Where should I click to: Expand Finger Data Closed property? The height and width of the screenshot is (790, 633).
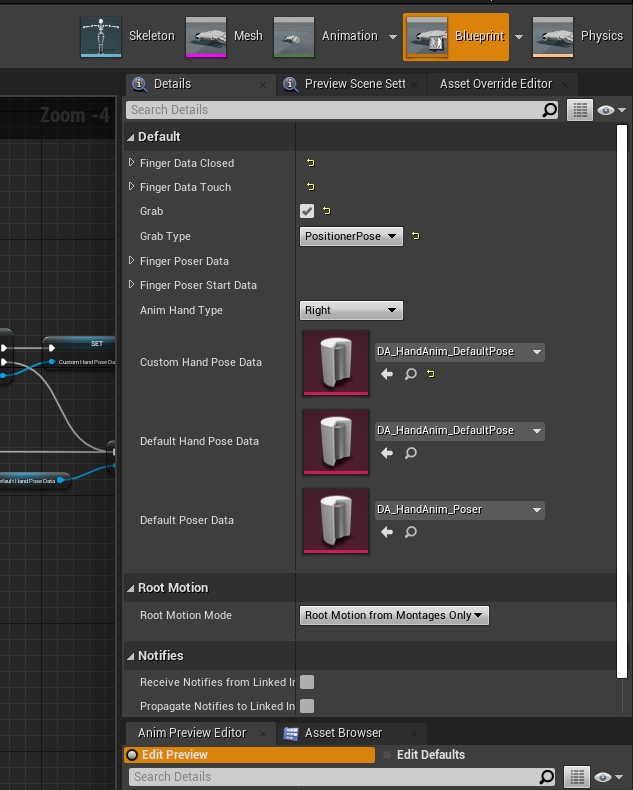pyautogui.click(x=132, y=162)
